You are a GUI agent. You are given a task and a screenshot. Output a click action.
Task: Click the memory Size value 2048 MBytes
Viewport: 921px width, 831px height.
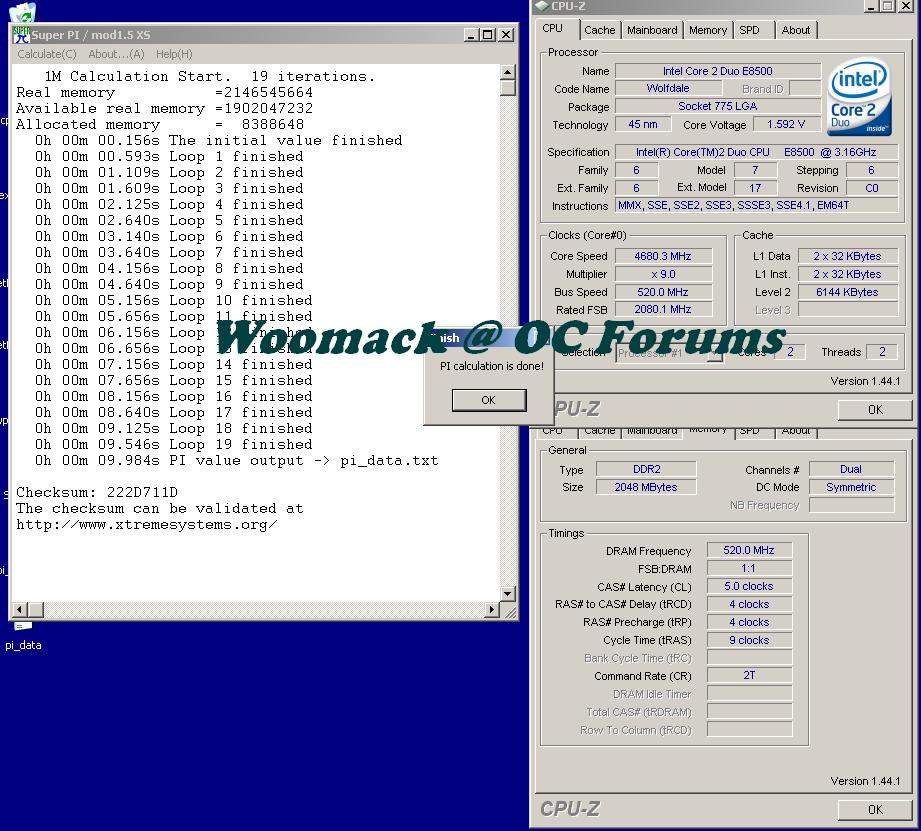646,487
